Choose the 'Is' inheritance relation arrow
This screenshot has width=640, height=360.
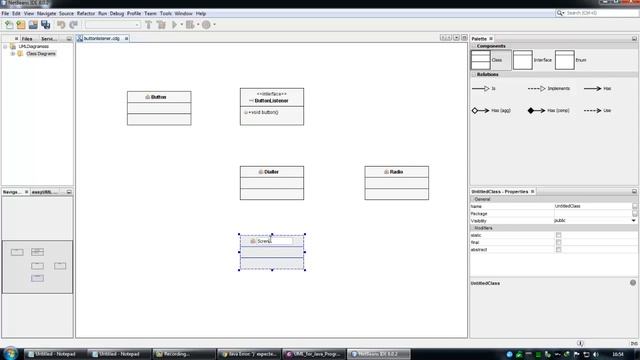point(484,89)
